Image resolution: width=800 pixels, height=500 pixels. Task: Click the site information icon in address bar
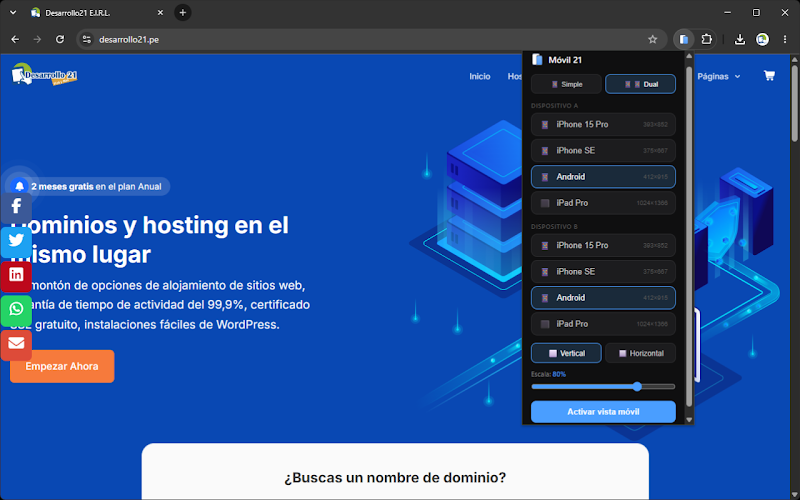coord(87,39)
